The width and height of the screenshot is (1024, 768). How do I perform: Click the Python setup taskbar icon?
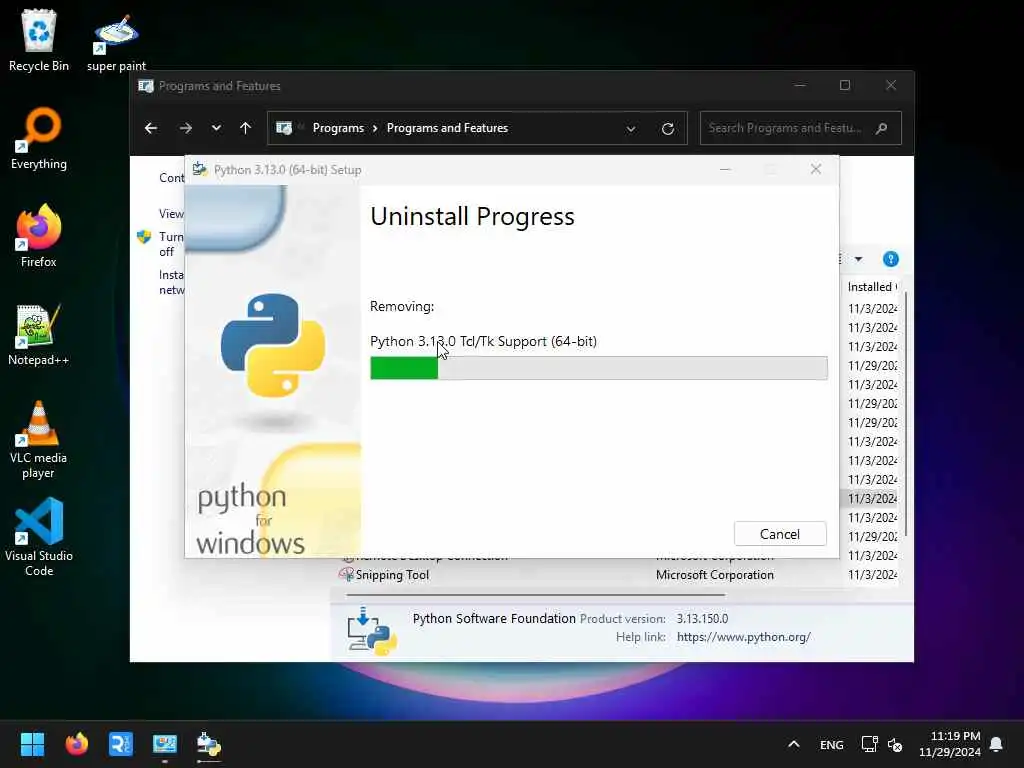[x=209, y=744]
